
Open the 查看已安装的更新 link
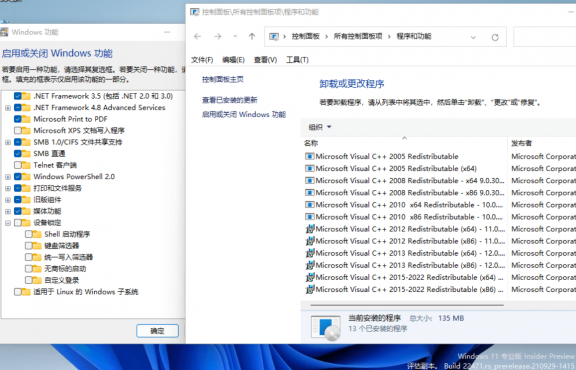click(230, 100)
